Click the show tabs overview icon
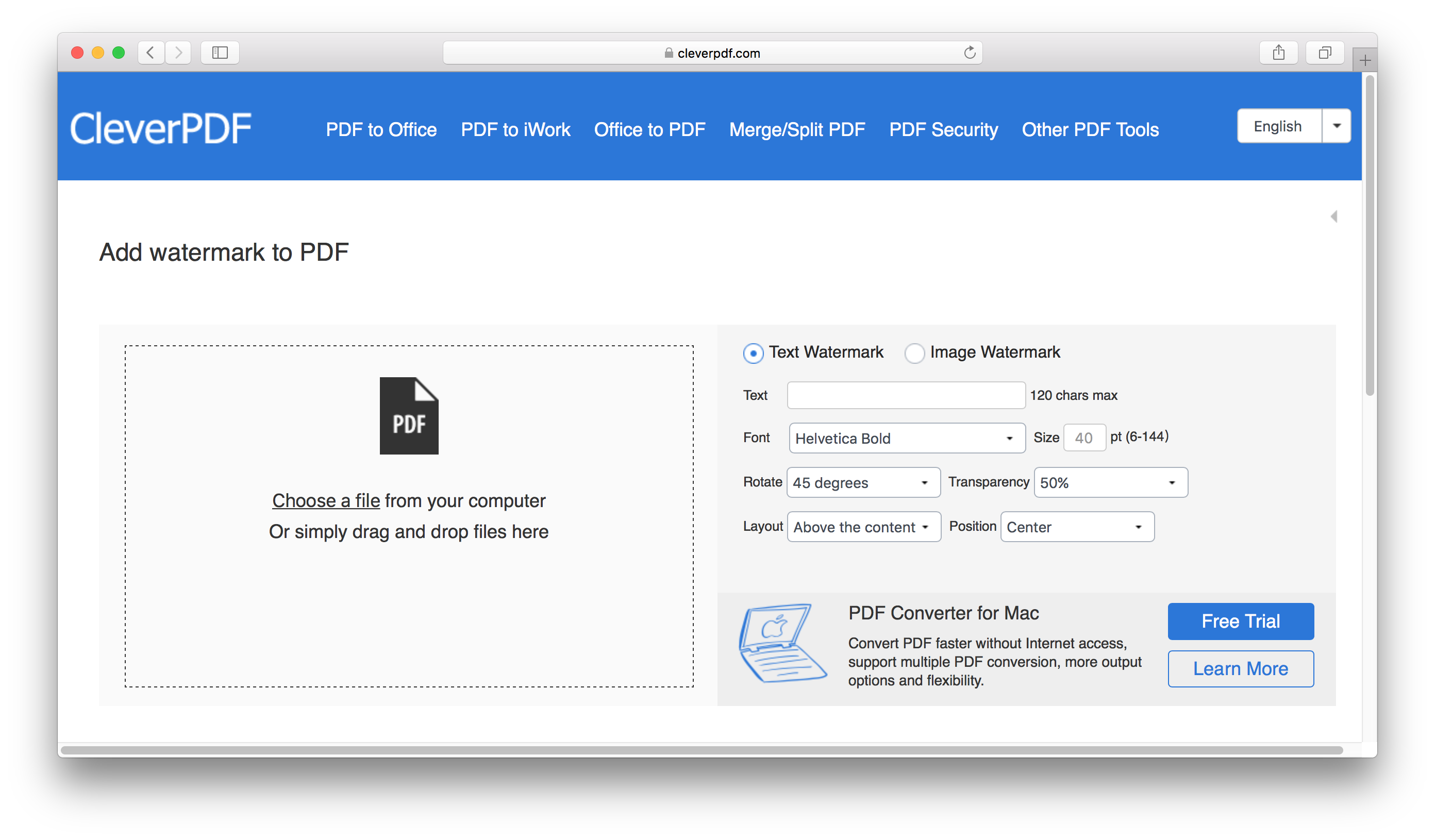The width and height of the screenshot is (1435, 840). (1325, 53)
